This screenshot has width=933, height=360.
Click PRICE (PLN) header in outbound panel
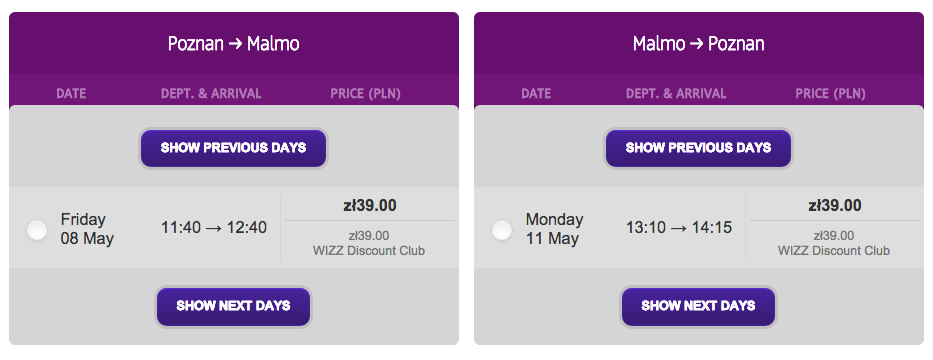(365, 94)
